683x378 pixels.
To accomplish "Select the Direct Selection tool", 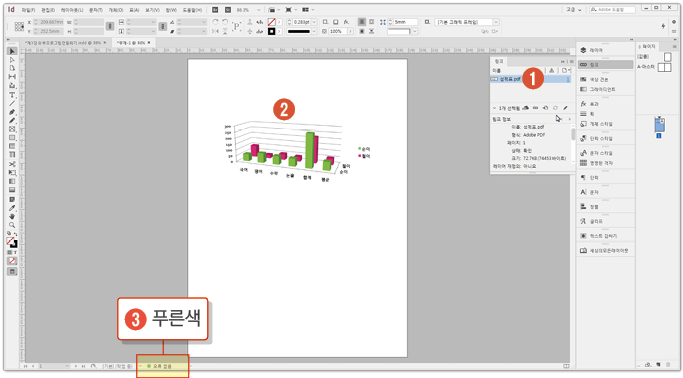I will 12,60.
